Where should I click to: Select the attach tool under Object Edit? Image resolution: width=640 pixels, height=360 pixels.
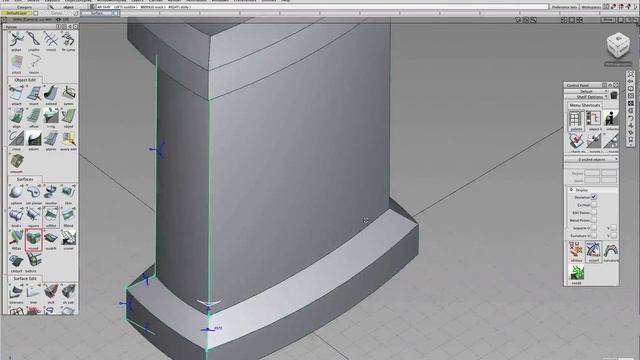point(16,95)
